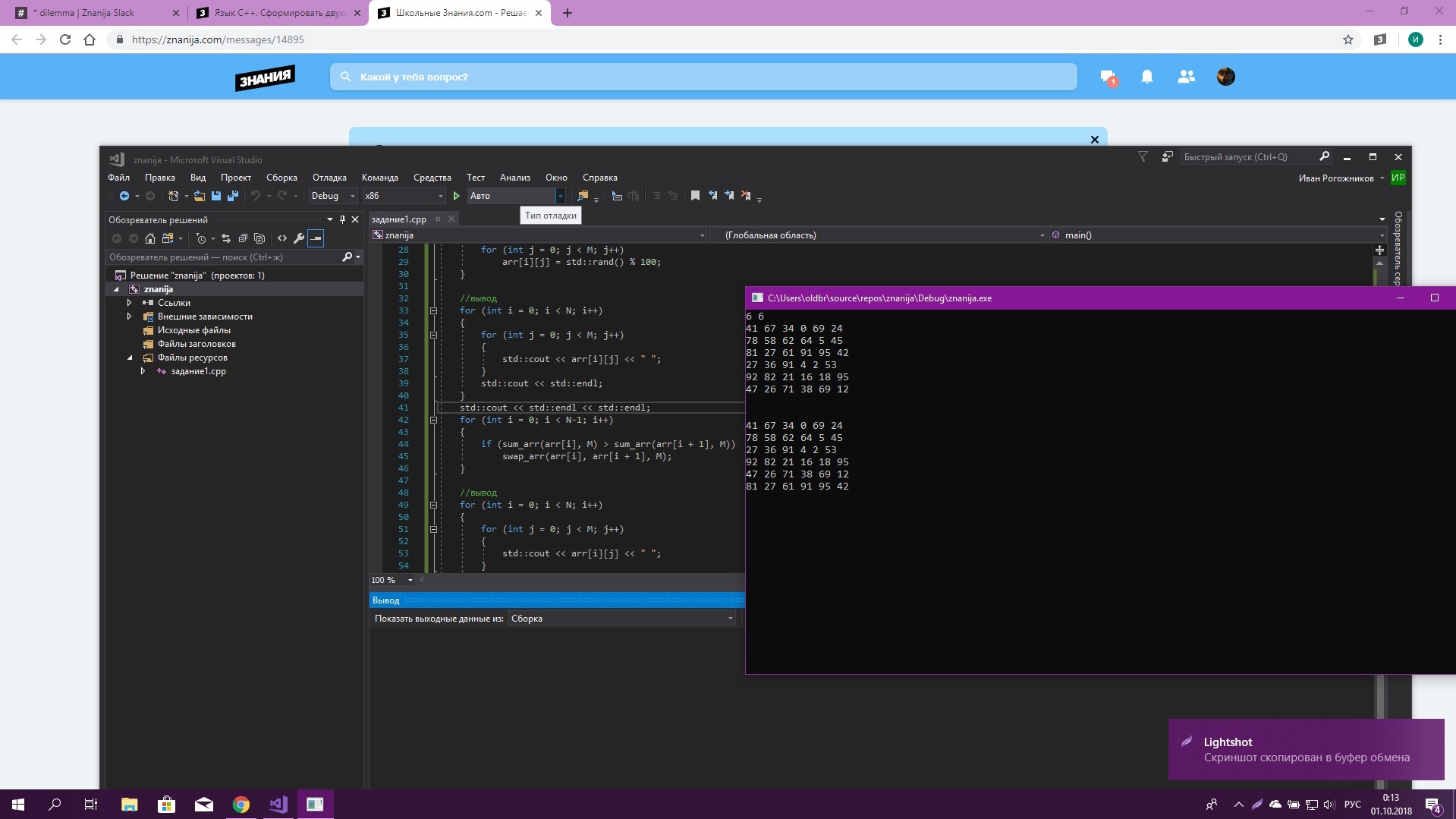This screenshot has width=1456, height=819.
Task: Click the Save All toolbar icon
Action: (233, 196)
